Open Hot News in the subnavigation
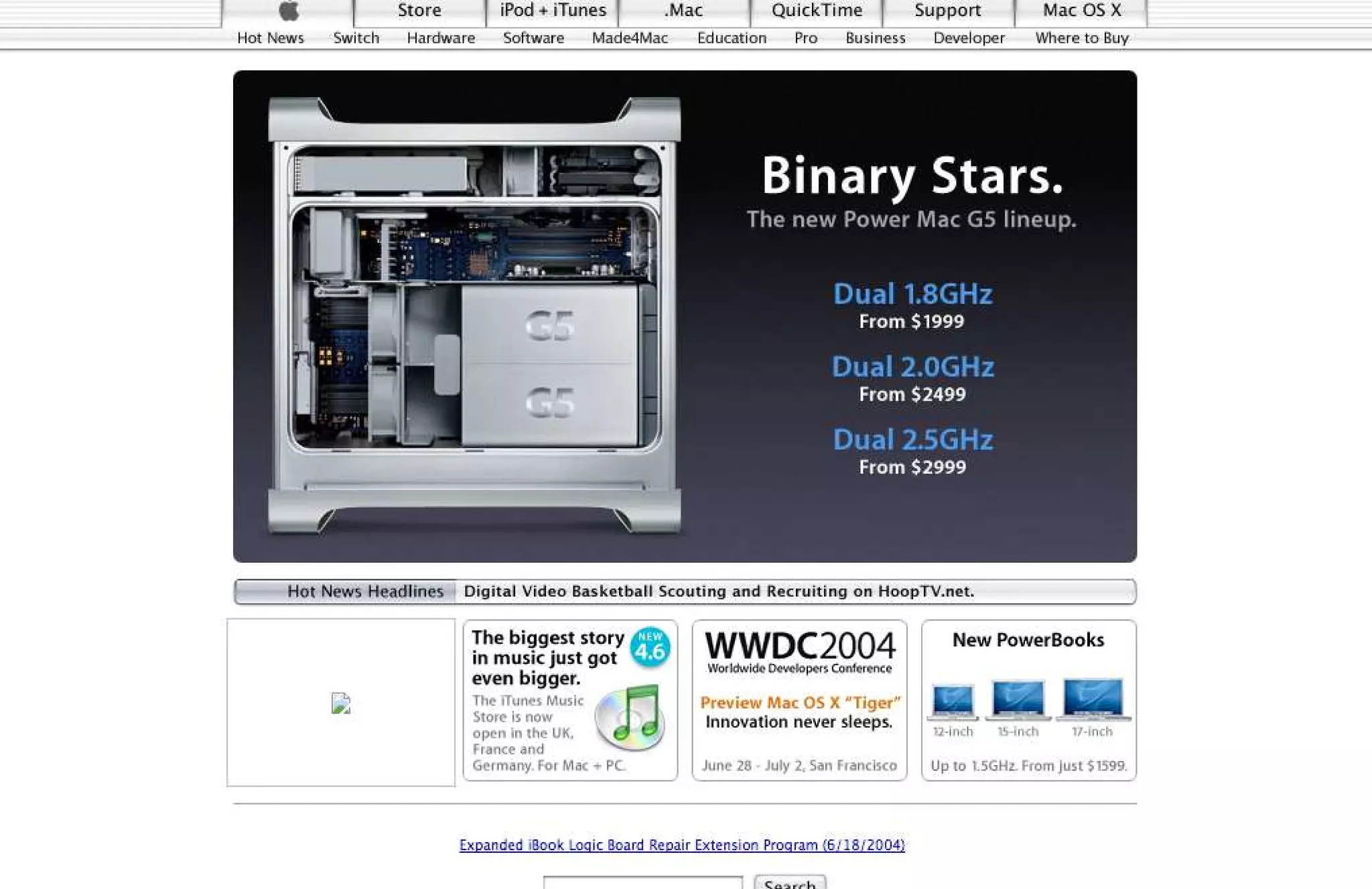 click(271, 38)
